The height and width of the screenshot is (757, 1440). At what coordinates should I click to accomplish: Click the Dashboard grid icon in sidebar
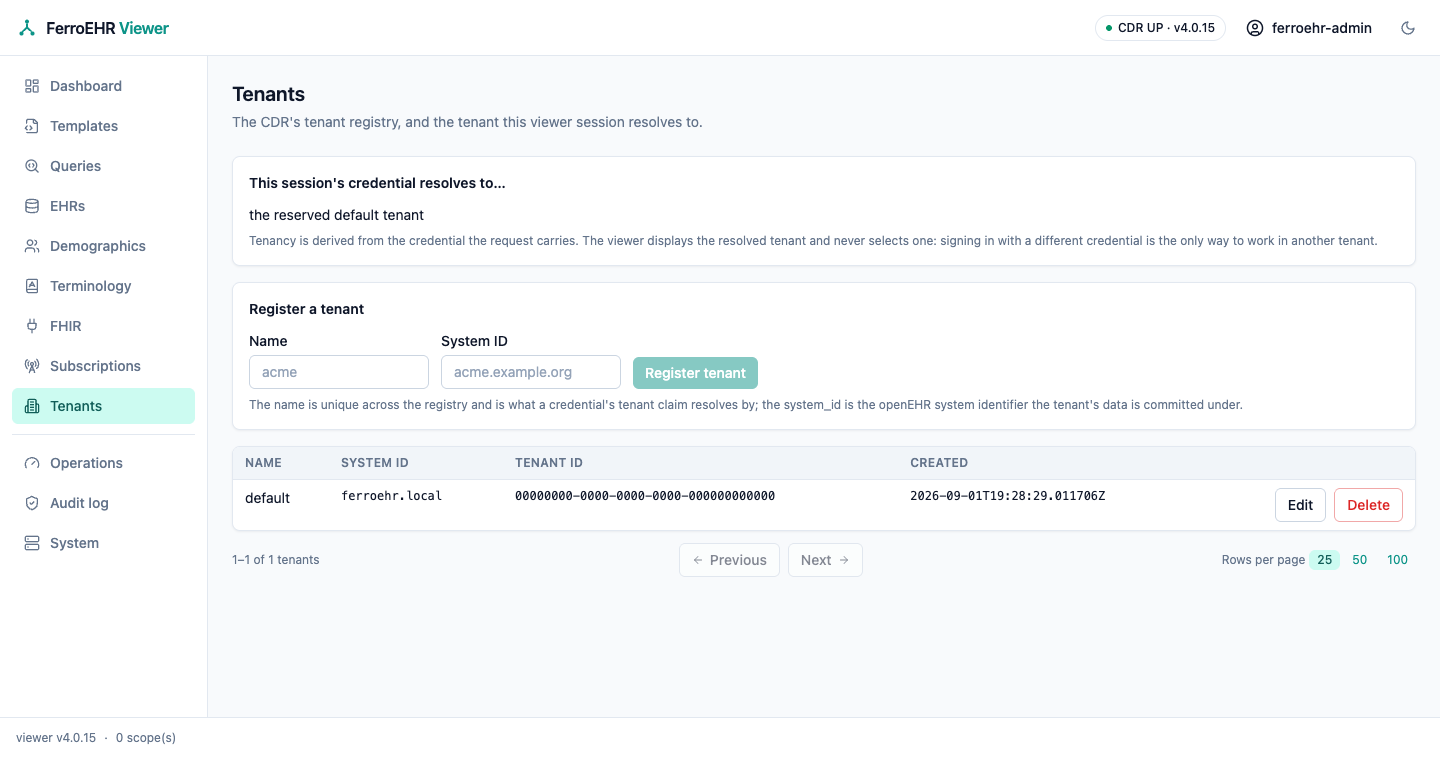[32, 86]
